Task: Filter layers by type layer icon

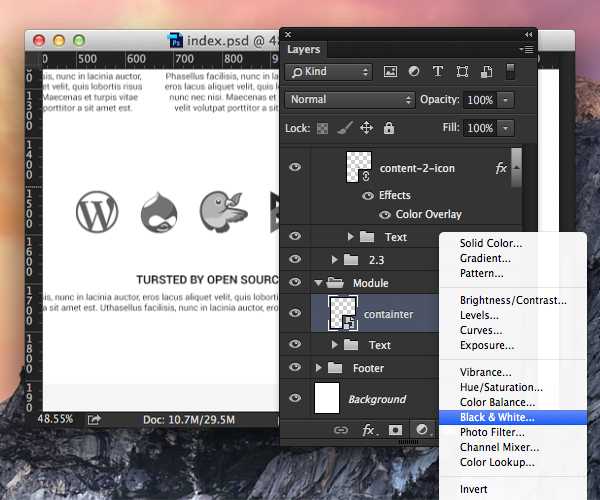Action: coord(438,72)
